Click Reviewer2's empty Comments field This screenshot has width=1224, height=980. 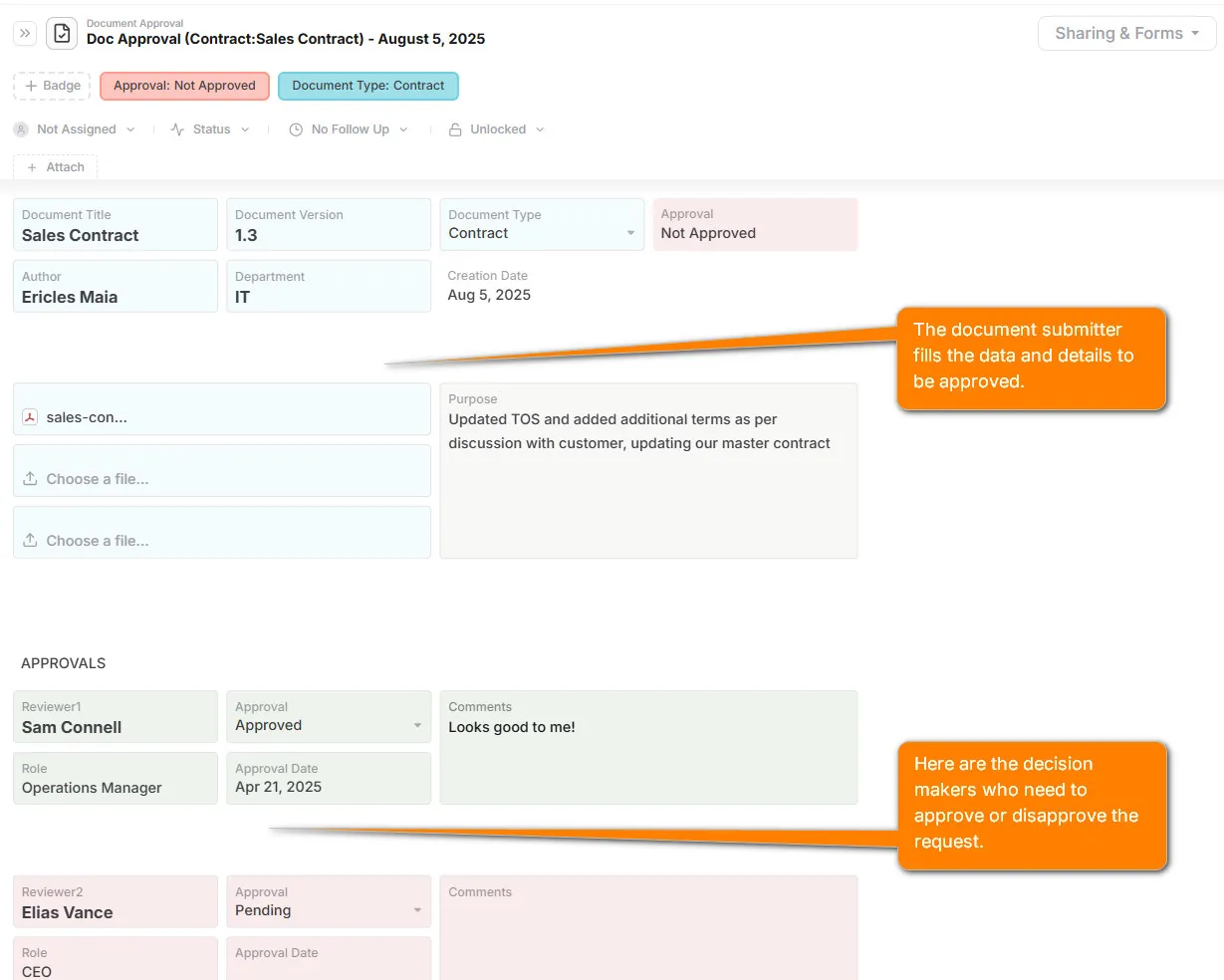point(647,926)
